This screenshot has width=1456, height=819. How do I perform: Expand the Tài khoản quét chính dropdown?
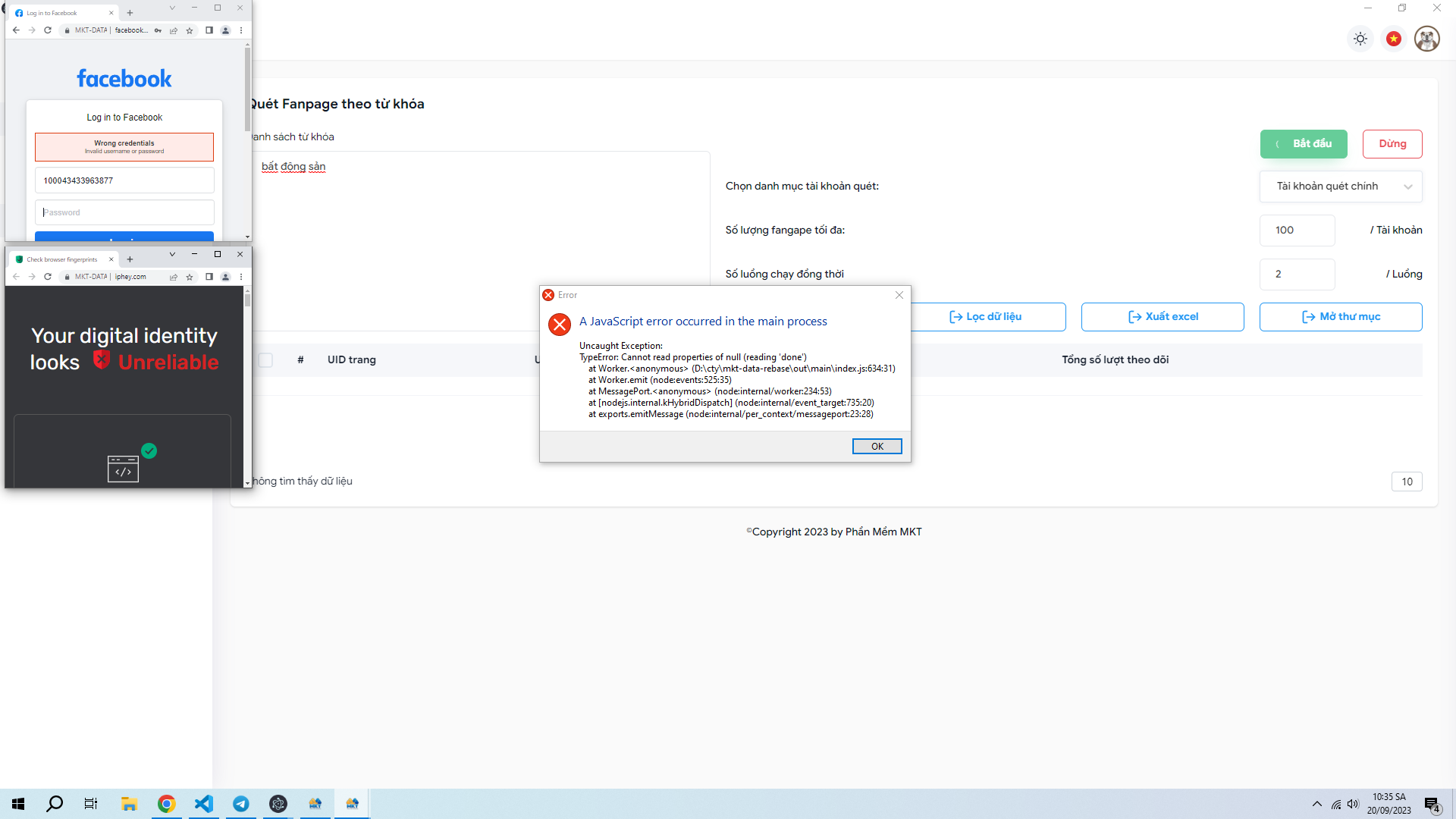pyautogui.click(x=1340, y=187)
